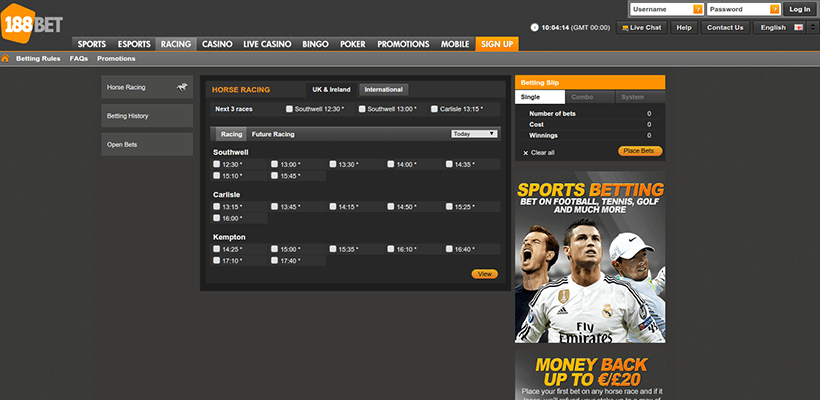The width and height of the screenshot is (820, 400).
Task: Select the Southwell 14:35 race checkbox
Action: pyautogui.click(x=449, y=164)
